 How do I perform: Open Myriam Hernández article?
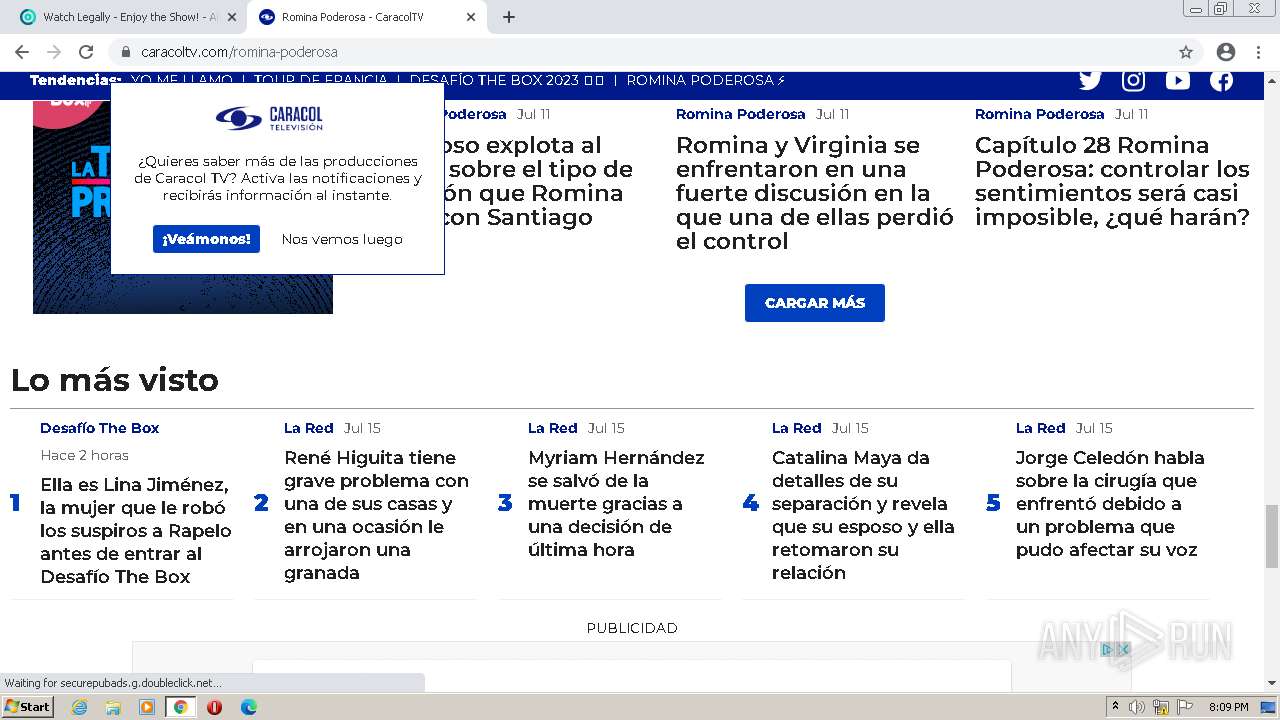click(616, 504)
